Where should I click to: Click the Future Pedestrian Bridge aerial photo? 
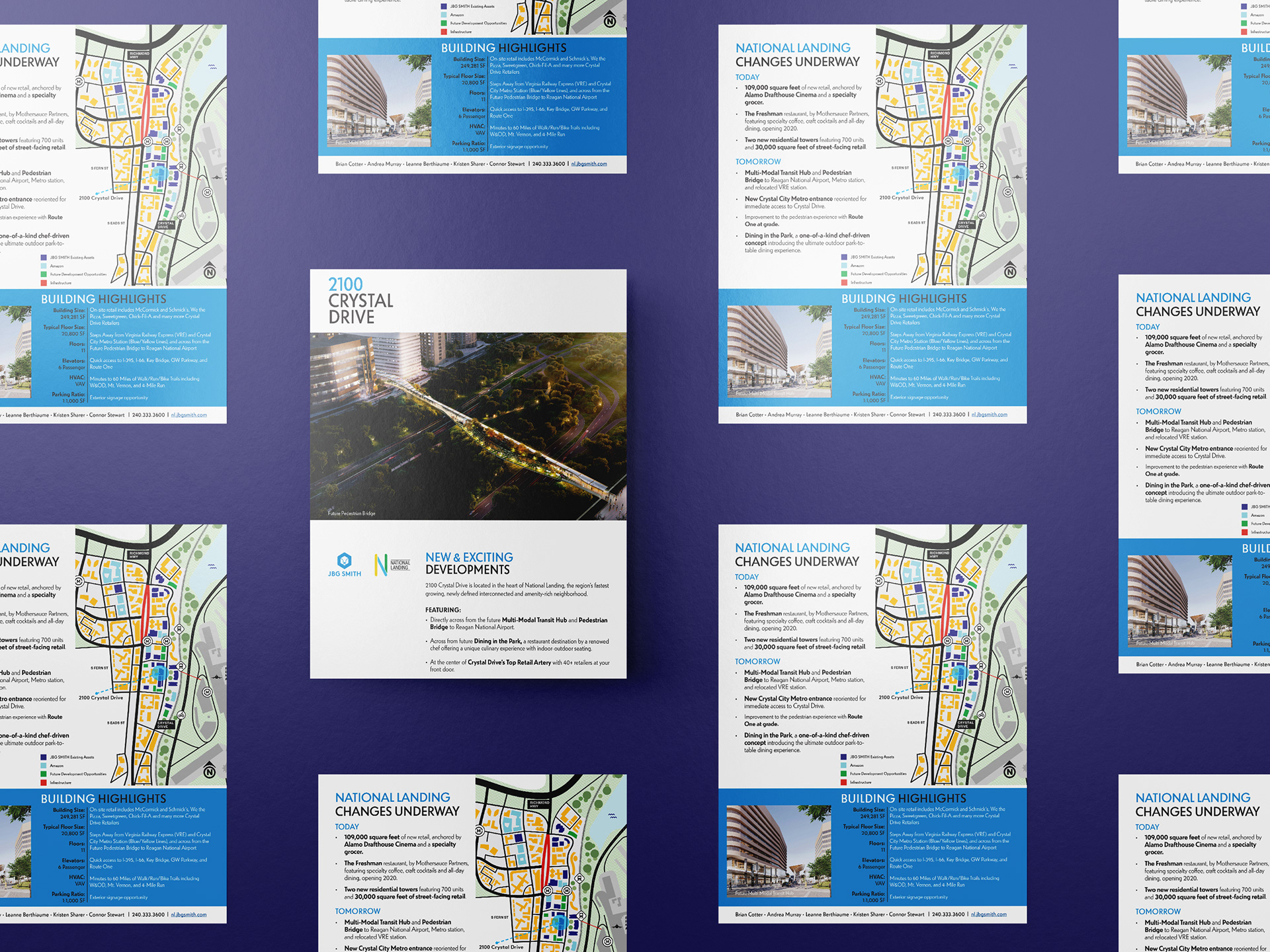pos(468,426)
